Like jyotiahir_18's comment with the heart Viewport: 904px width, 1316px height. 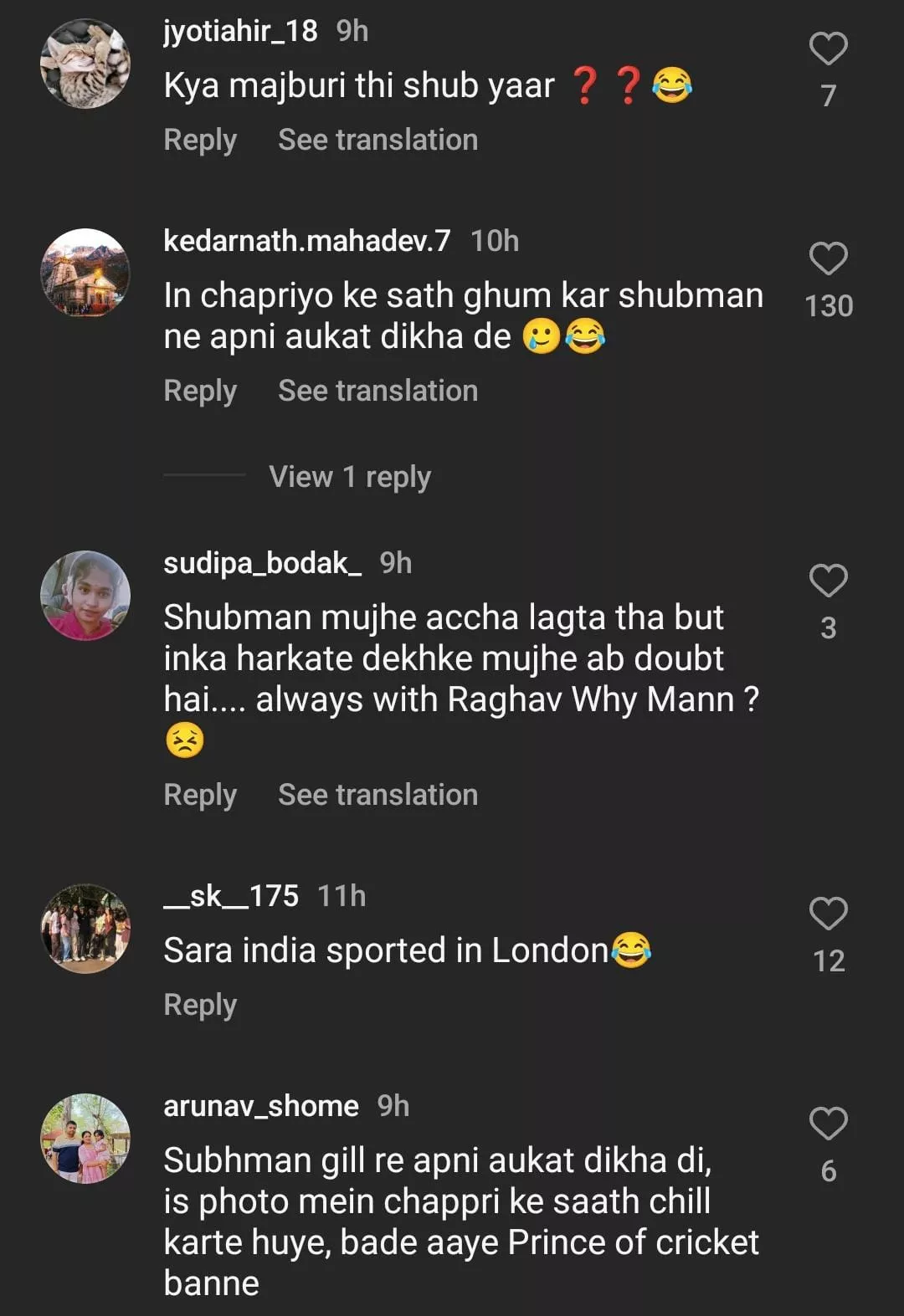point(828,49)
